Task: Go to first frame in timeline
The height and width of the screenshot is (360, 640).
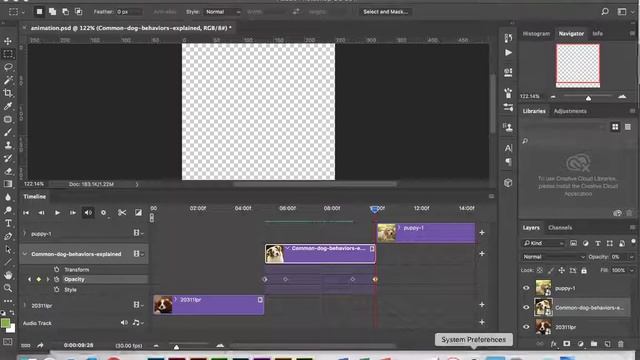Action: coord(26,213)
